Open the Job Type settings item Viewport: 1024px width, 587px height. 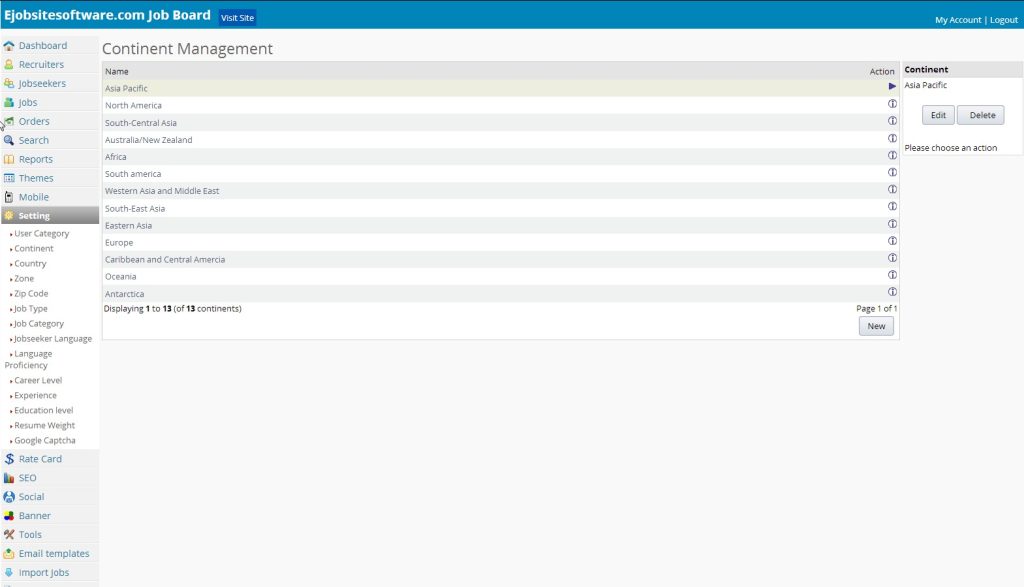31,309
